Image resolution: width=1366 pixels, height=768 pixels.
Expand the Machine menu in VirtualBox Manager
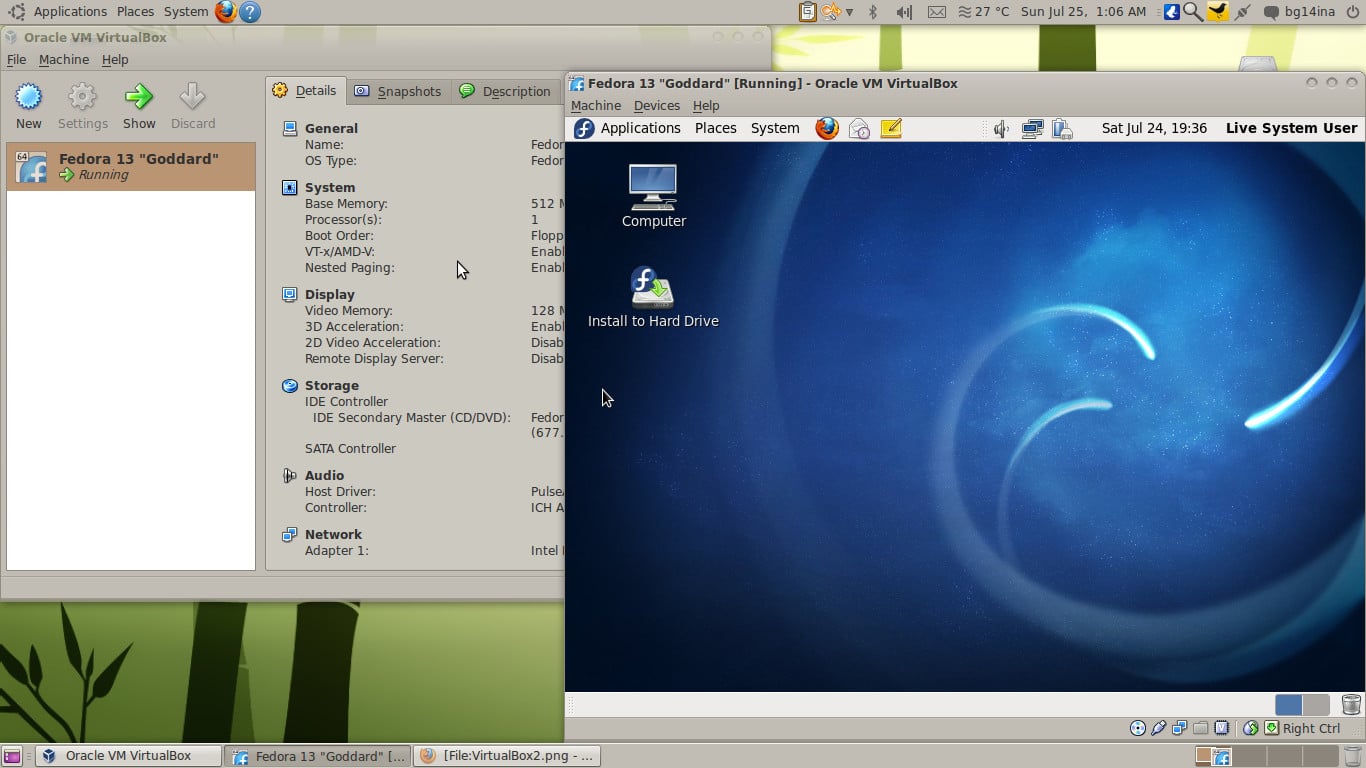click(x=64, y=60)
